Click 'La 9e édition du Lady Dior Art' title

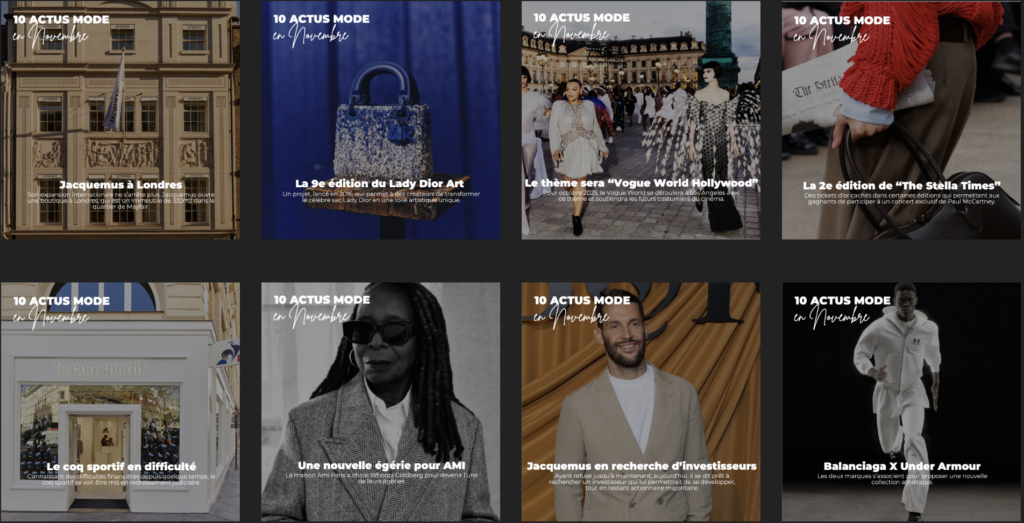click(x=379, y=183)
